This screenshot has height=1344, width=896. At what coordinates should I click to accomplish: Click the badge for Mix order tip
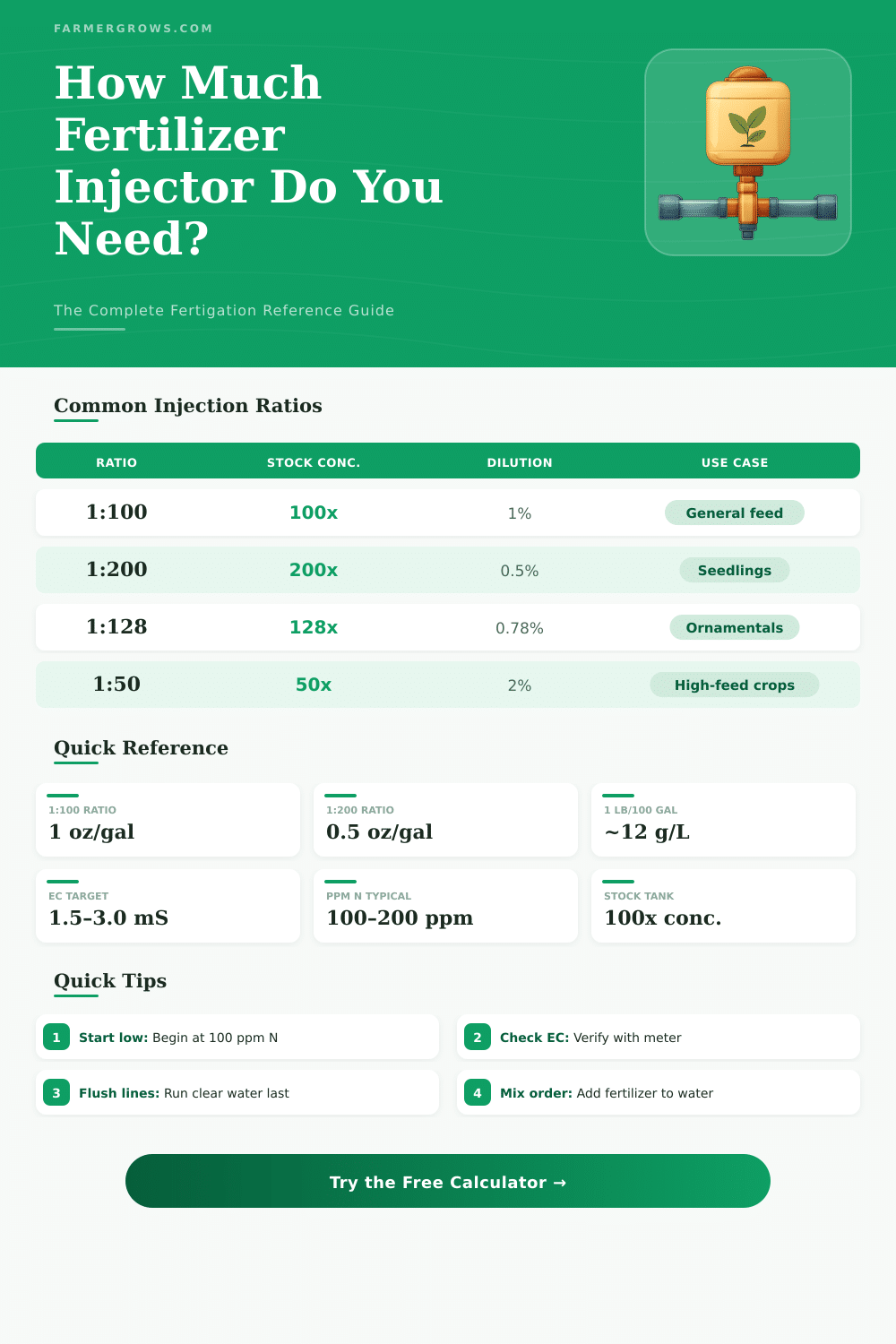tap(478, 1092)
